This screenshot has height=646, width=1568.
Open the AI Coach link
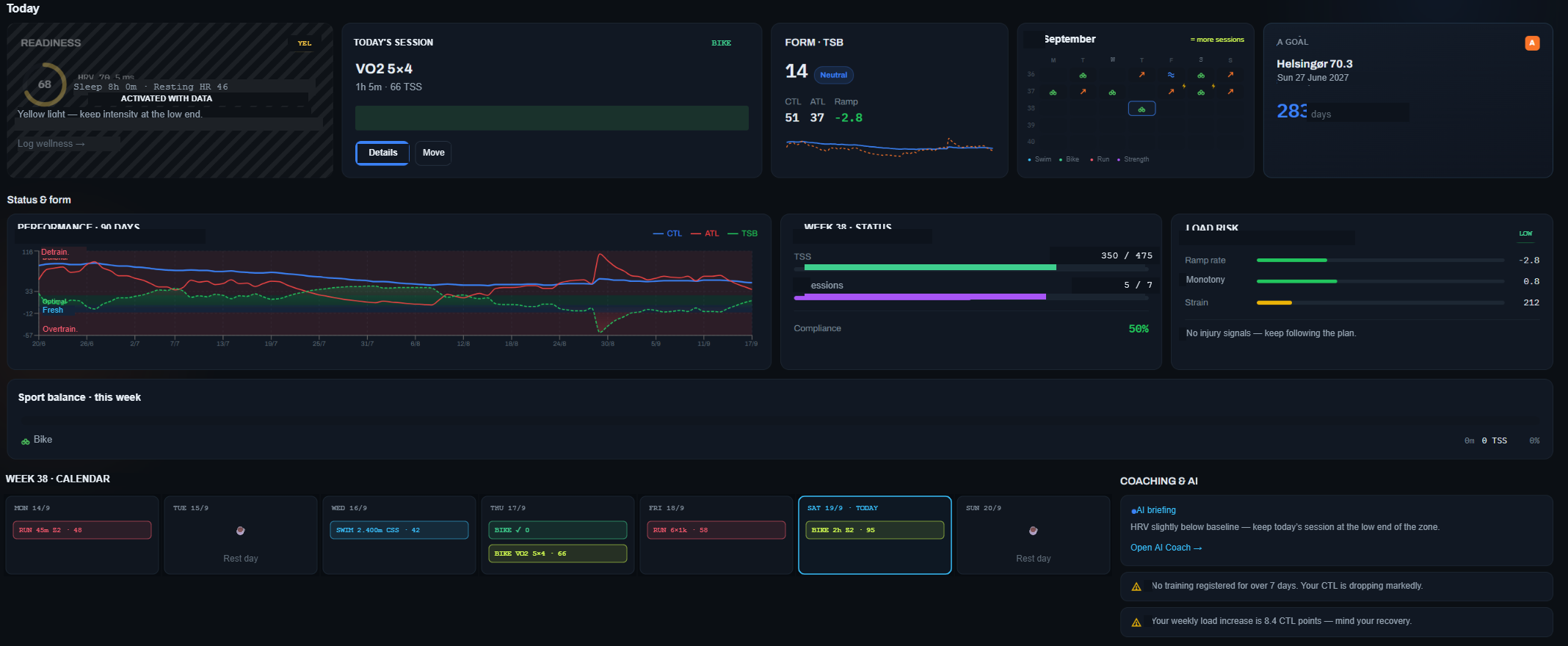point(1166,548)
